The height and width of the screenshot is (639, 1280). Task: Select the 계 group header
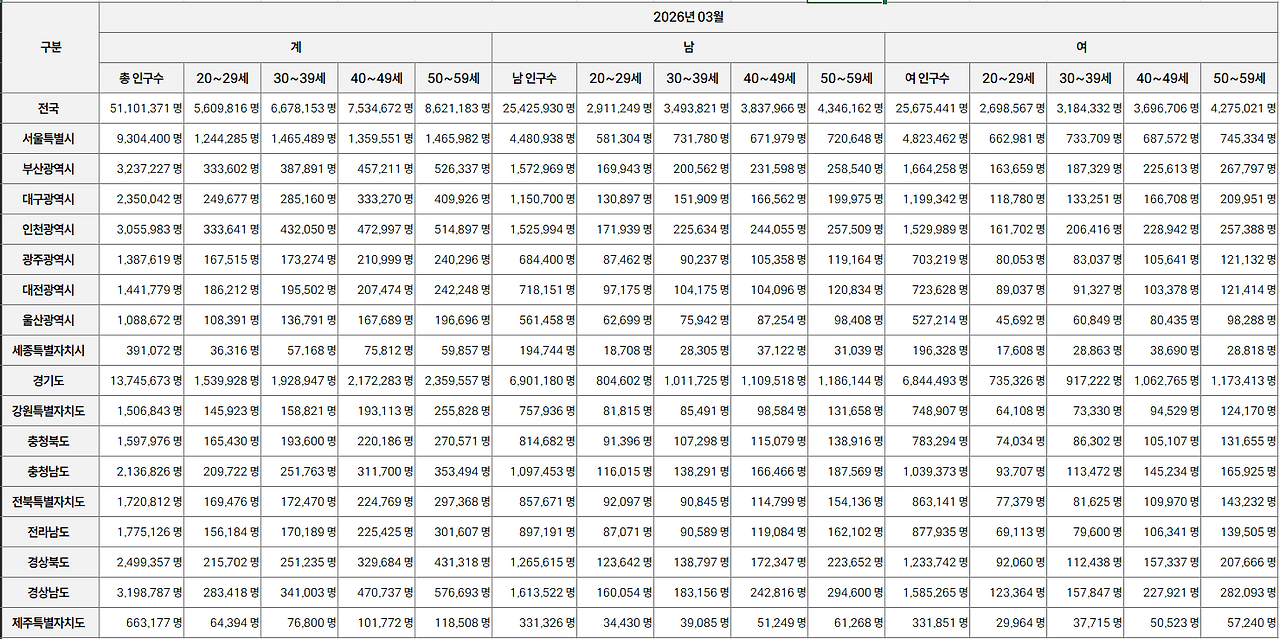(296, 47)
